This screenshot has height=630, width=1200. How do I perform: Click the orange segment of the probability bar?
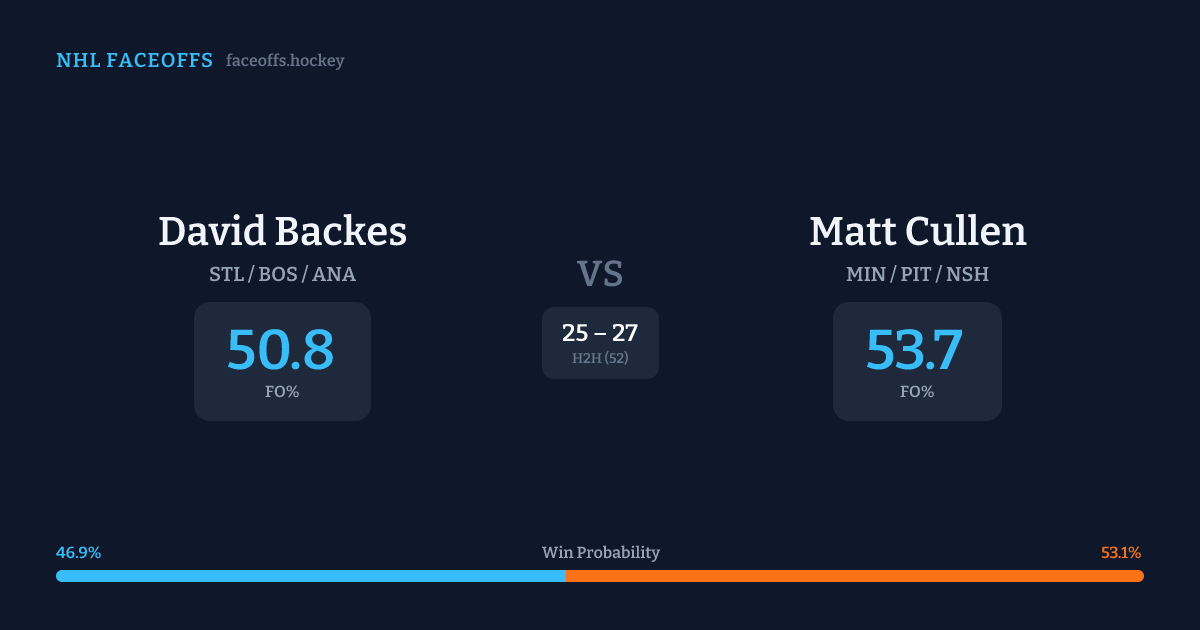[855, 576]
